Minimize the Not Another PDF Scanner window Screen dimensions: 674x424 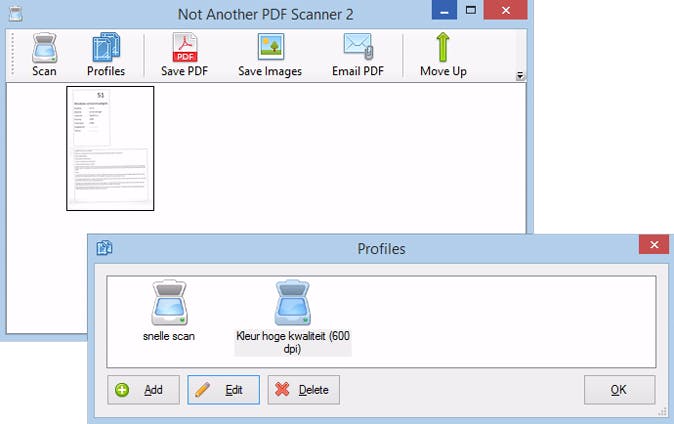[x=444, y=10]
